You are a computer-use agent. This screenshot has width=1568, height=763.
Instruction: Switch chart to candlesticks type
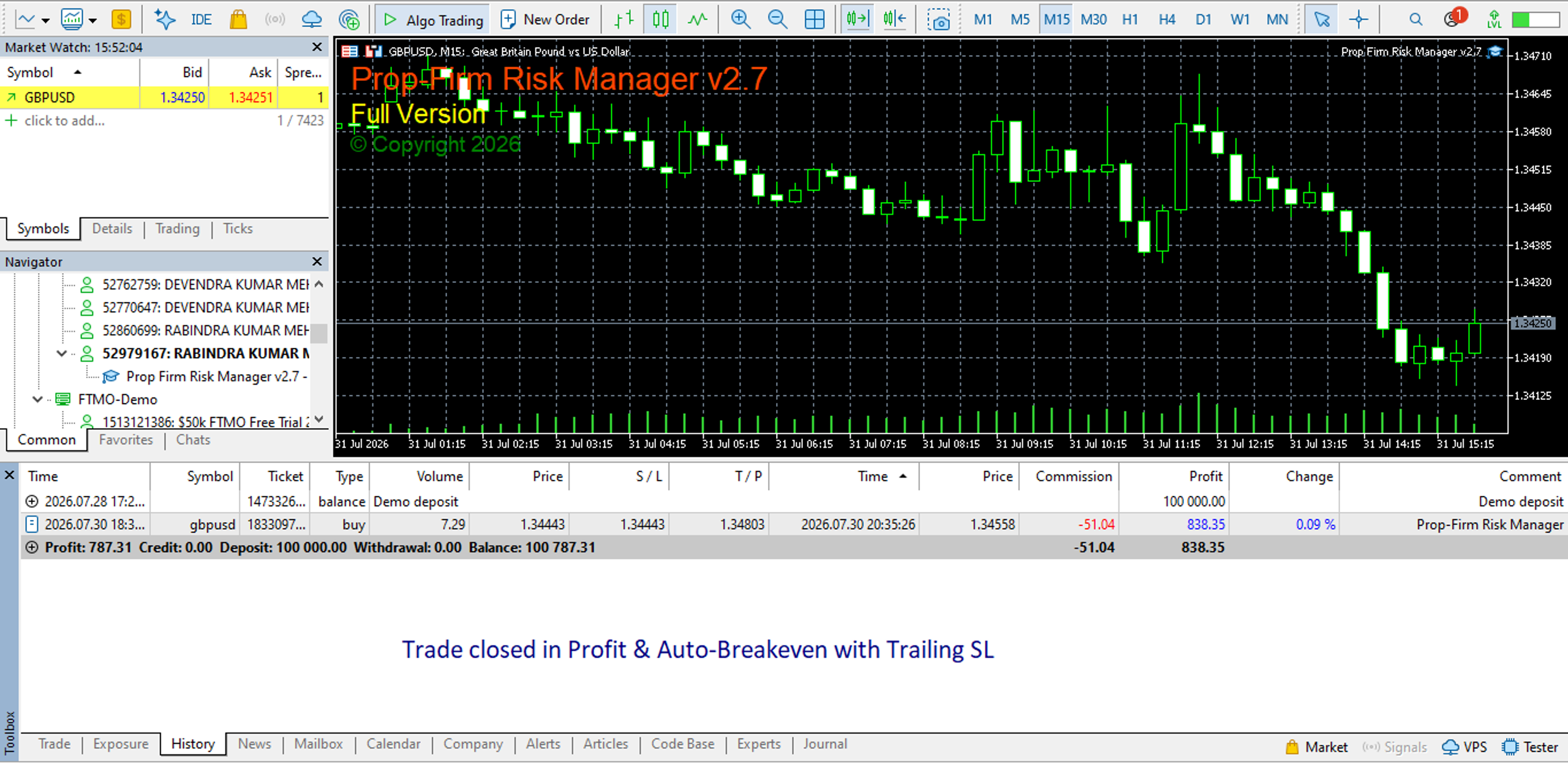pos(661,20)
